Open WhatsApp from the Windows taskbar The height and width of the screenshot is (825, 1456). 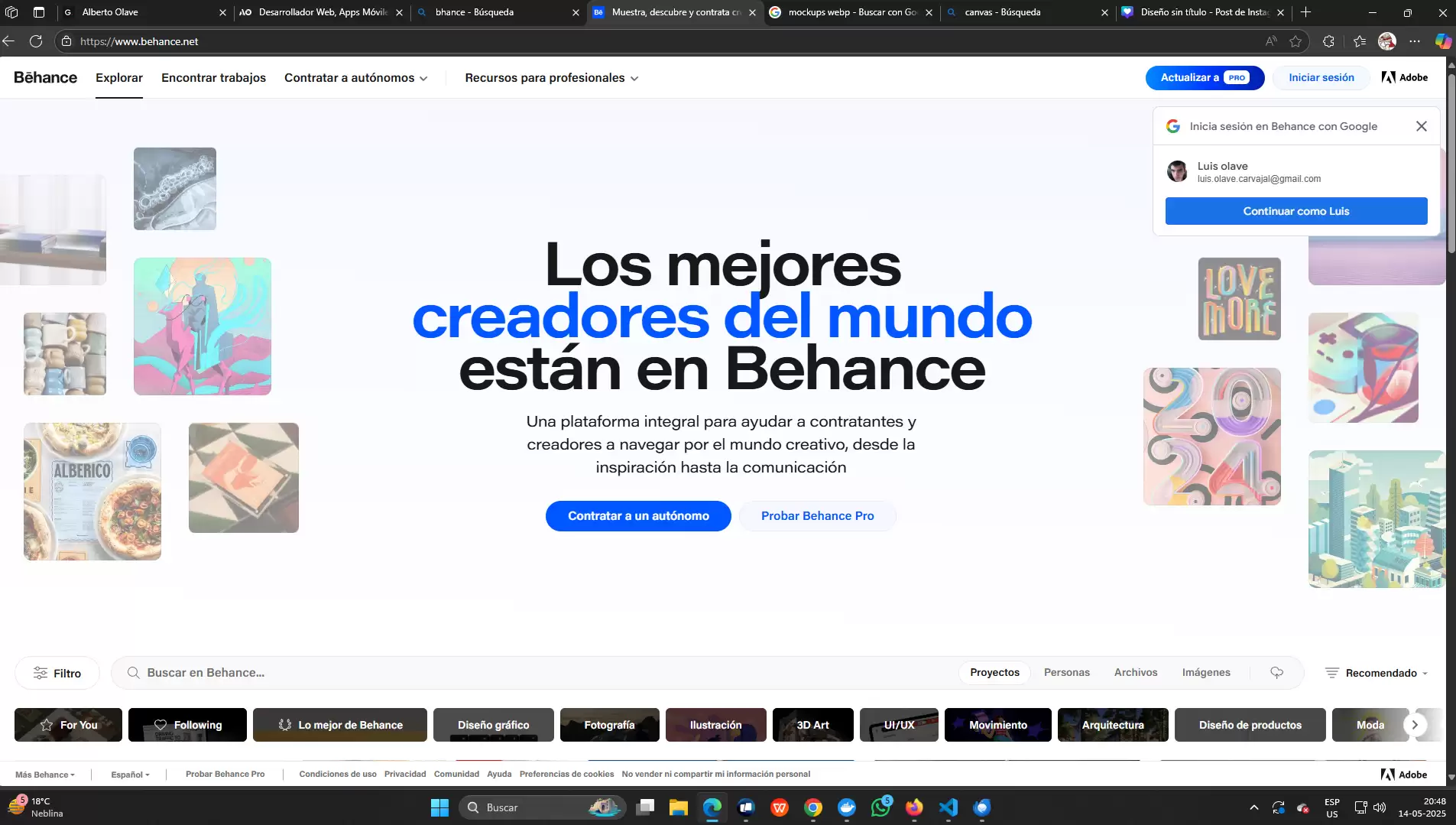tap(880, 807)
